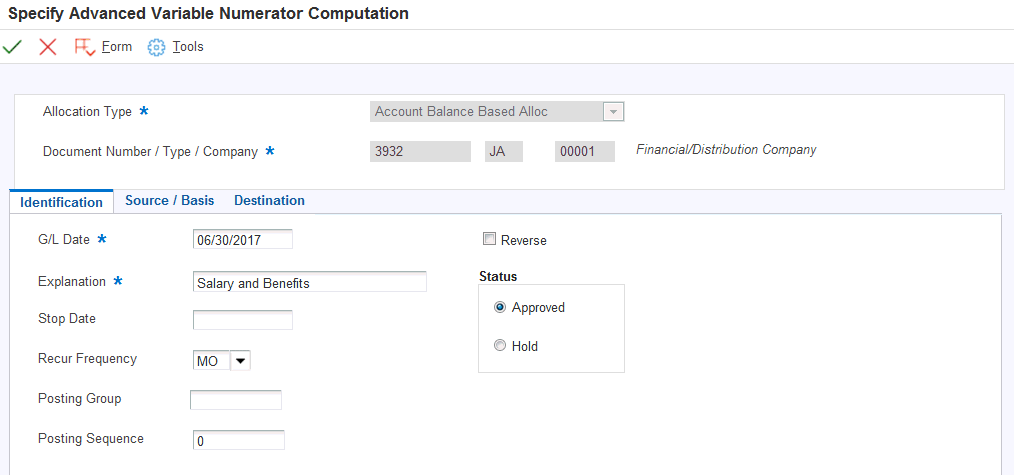Select the Identification tab
Screen dimensions: 1014x475
point(61,202)
